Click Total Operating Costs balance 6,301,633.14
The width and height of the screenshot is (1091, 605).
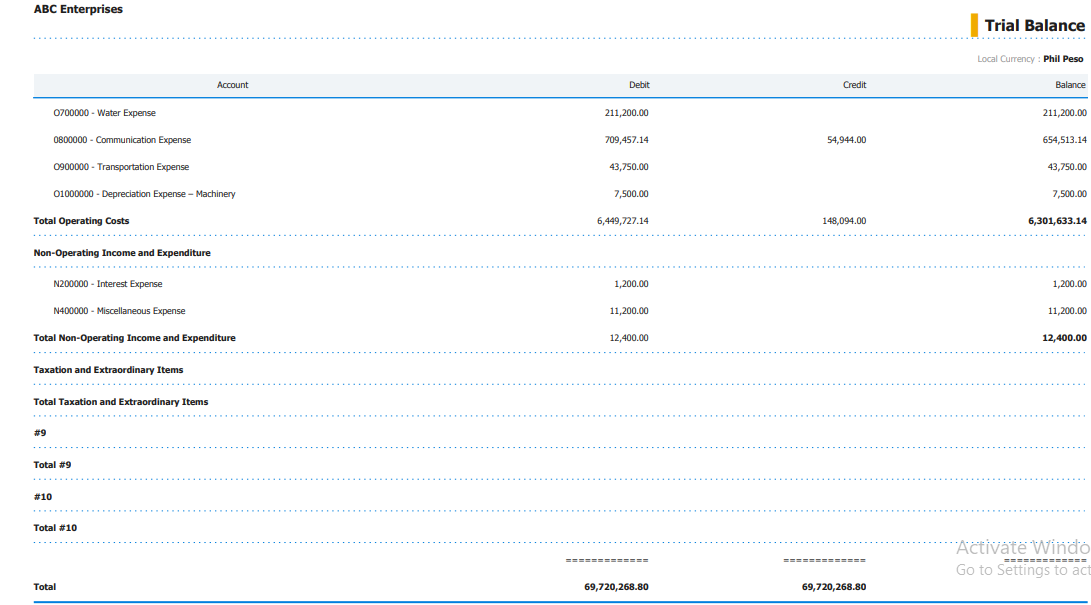[1057, 221]
